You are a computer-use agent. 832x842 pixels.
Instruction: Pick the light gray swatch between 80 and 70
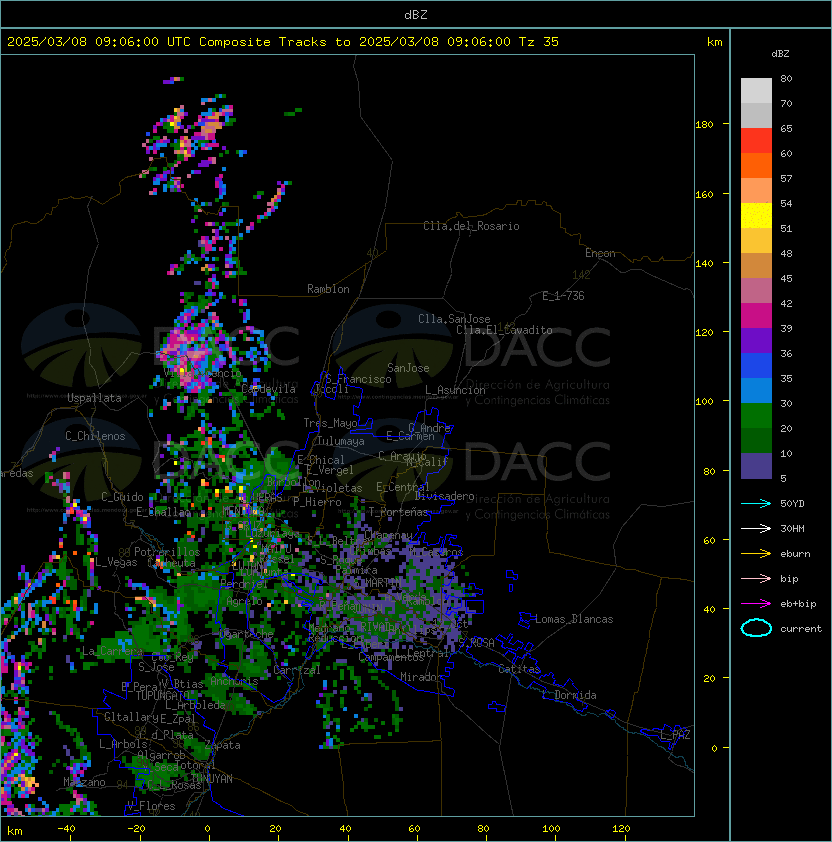pos(756,91)
